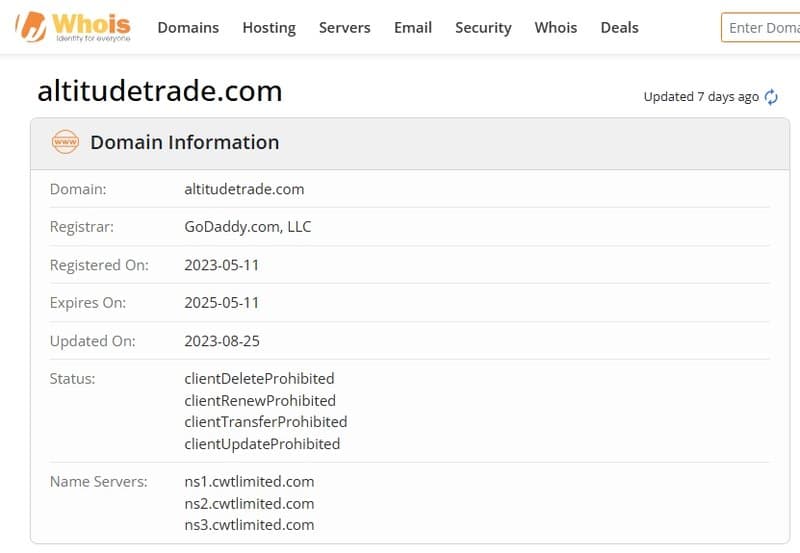
Task: Click the ns1.cwtlimited.com name server entry
Action: pyautogui.click(x=249, y=482)
